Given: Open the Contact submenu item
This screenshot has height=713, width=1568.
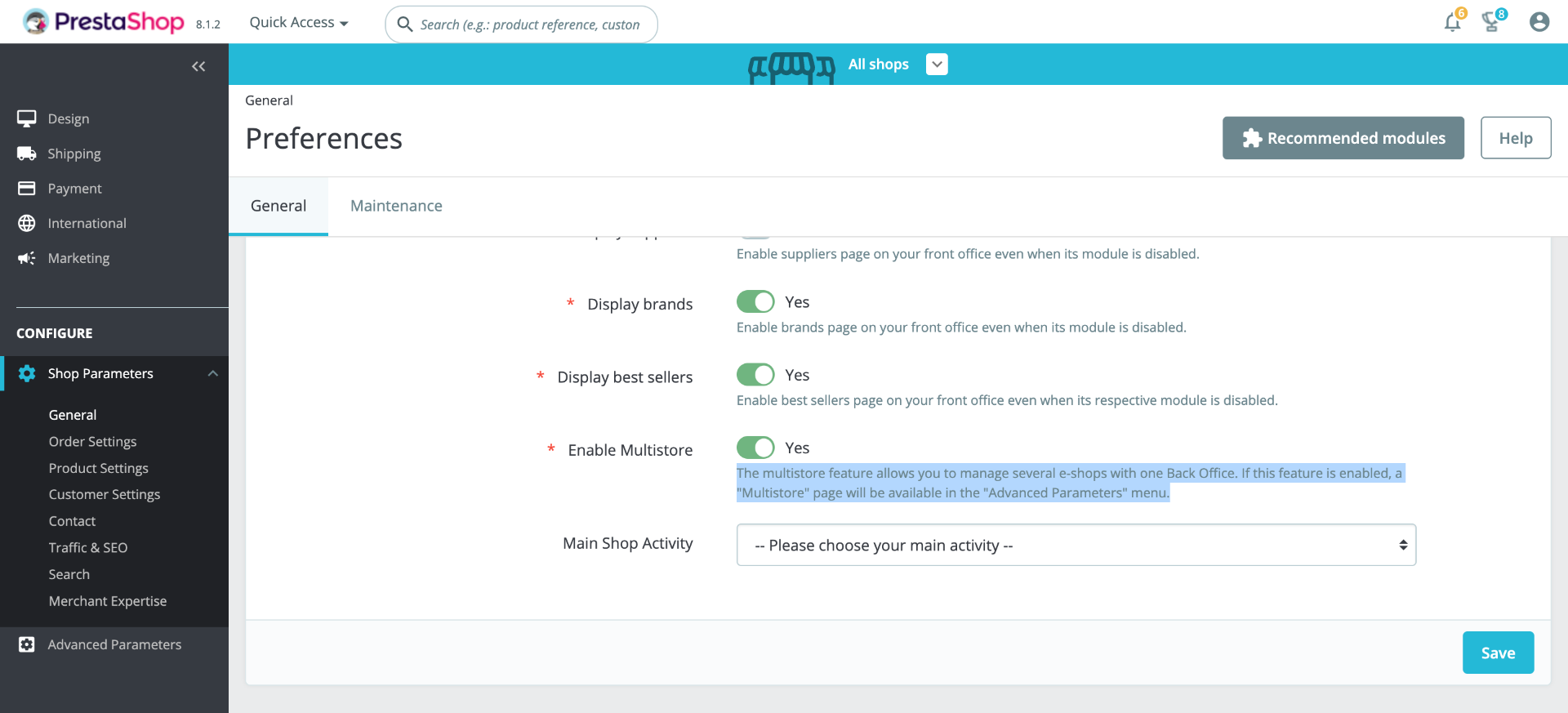Looking at the screenshot, I should [72, 521].
